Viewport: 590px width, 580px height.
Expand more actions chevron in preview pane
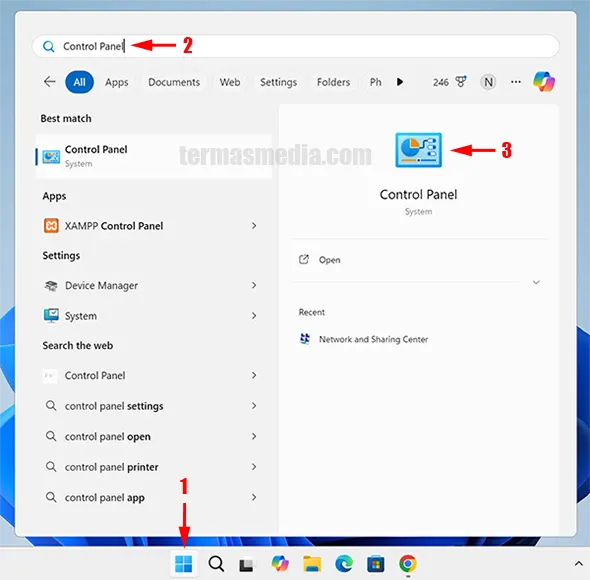pyautogui.click(x=536, y=282)
